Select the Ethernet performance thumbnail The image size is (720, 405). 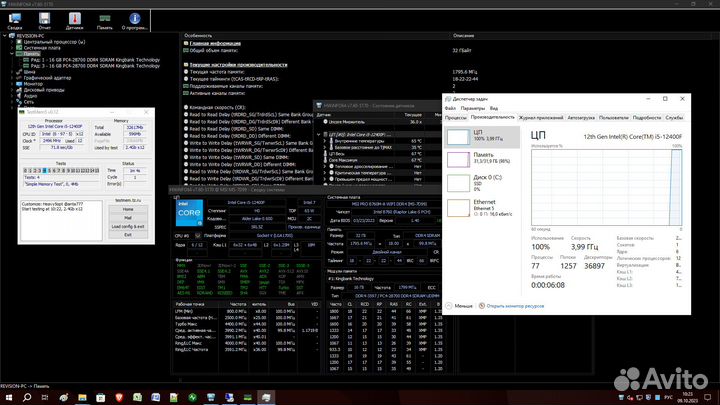tap(482, 208)
